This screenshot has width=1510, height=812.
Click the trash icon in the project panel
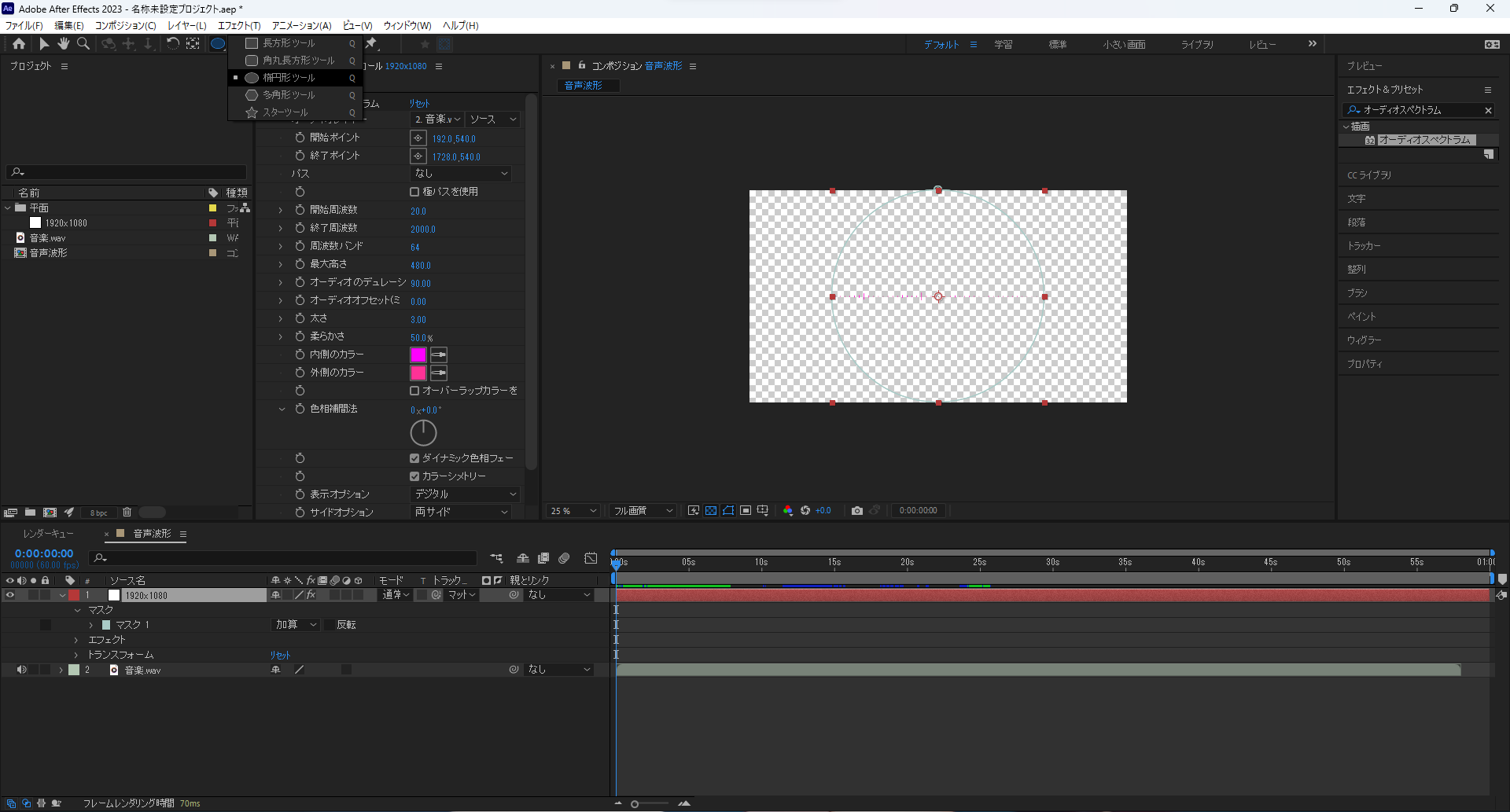point(127,513)
